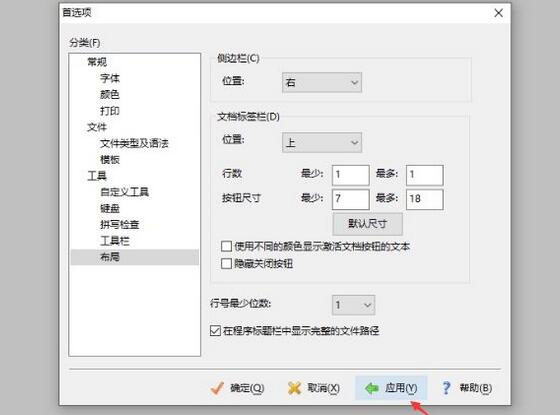Select the 模板 category
Screen dimensions: 560x415
pos(110,160)
